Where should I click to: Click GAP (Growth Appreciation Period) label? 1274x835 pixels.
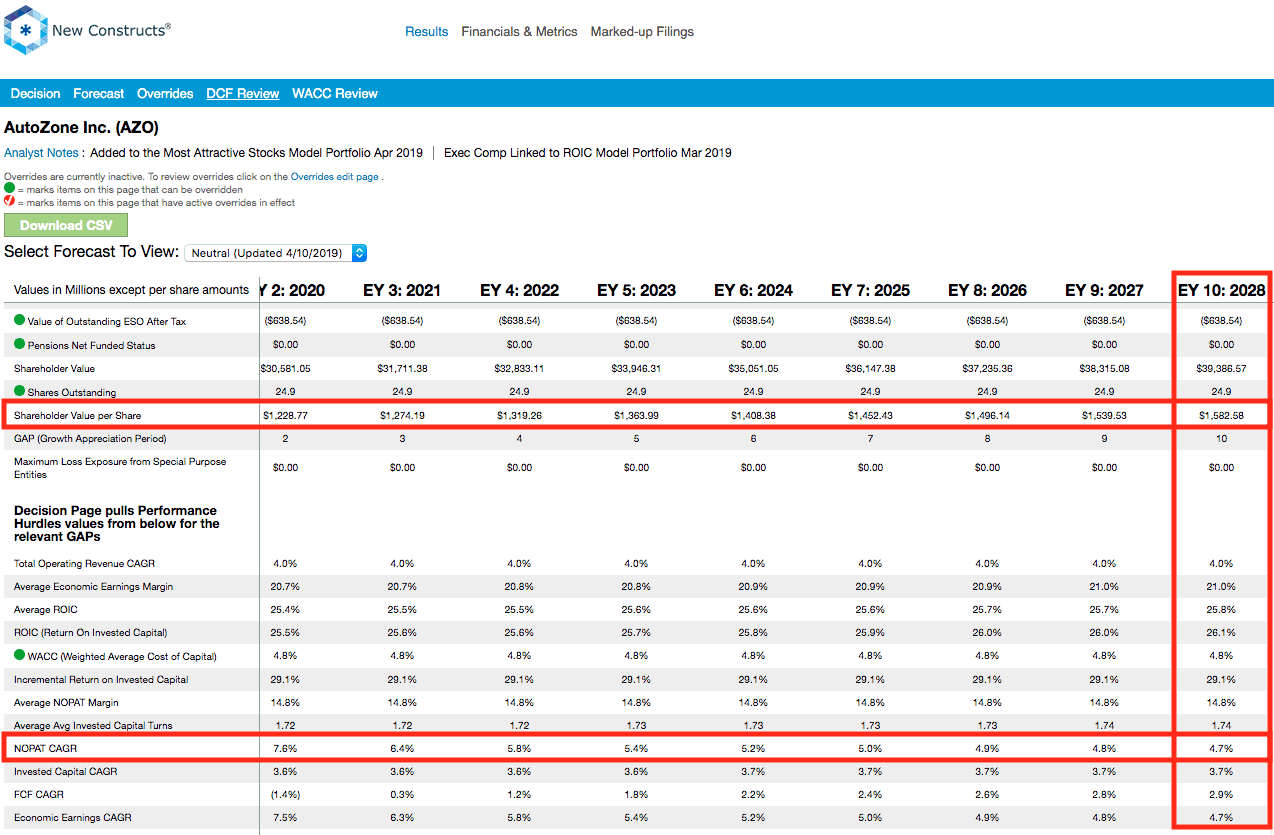(x=90, y=439)
